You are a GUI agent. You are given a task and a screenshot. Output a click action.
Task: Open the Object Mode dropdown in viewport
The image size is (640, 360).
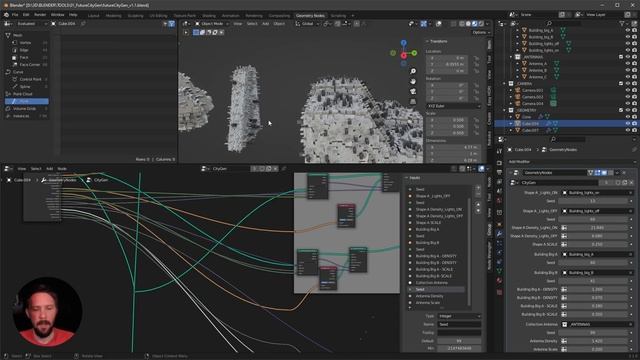(x=212, y=24)
